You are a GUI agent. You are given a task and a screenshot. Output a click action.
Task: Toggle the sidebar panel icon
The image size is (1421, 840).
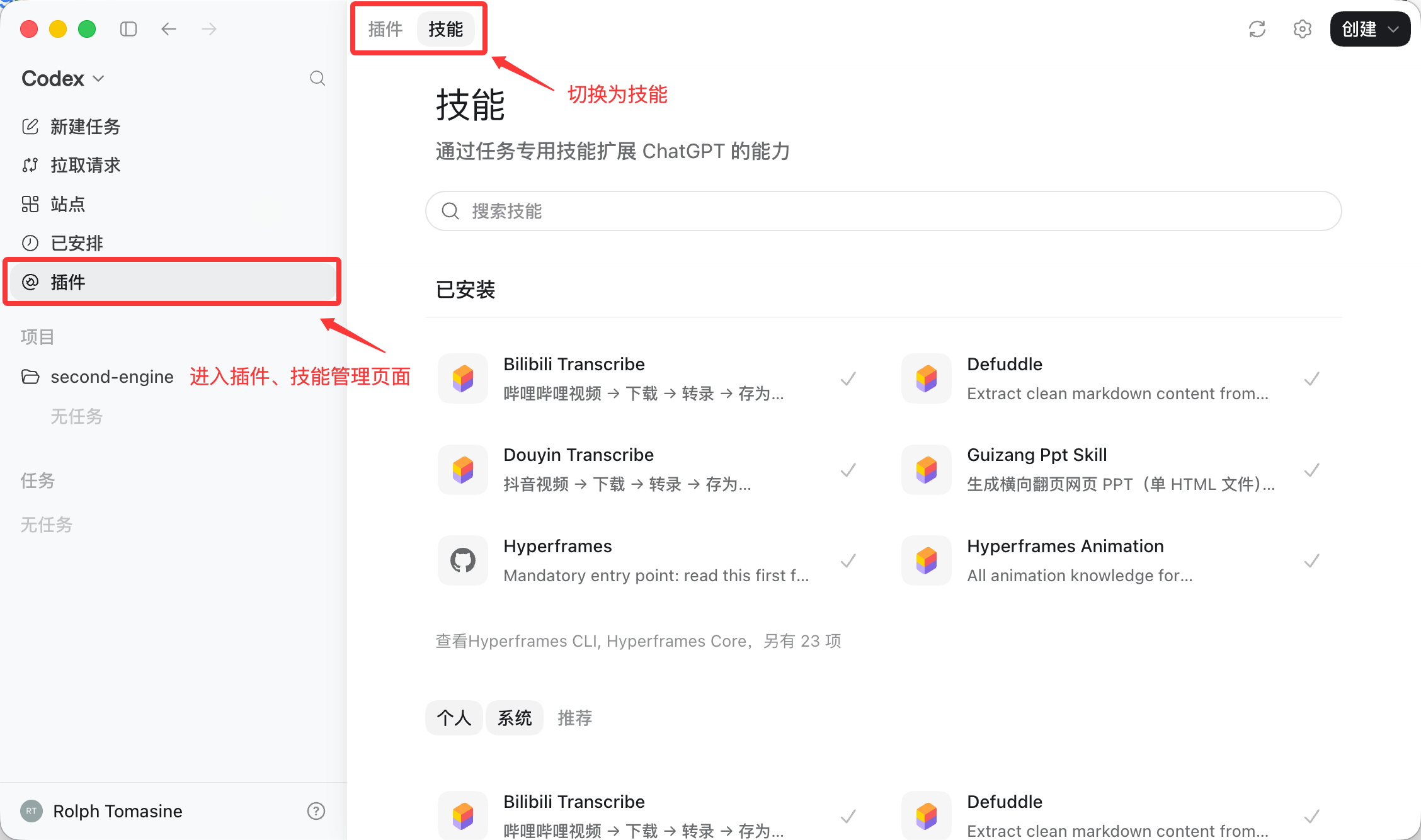pos(128,29)
